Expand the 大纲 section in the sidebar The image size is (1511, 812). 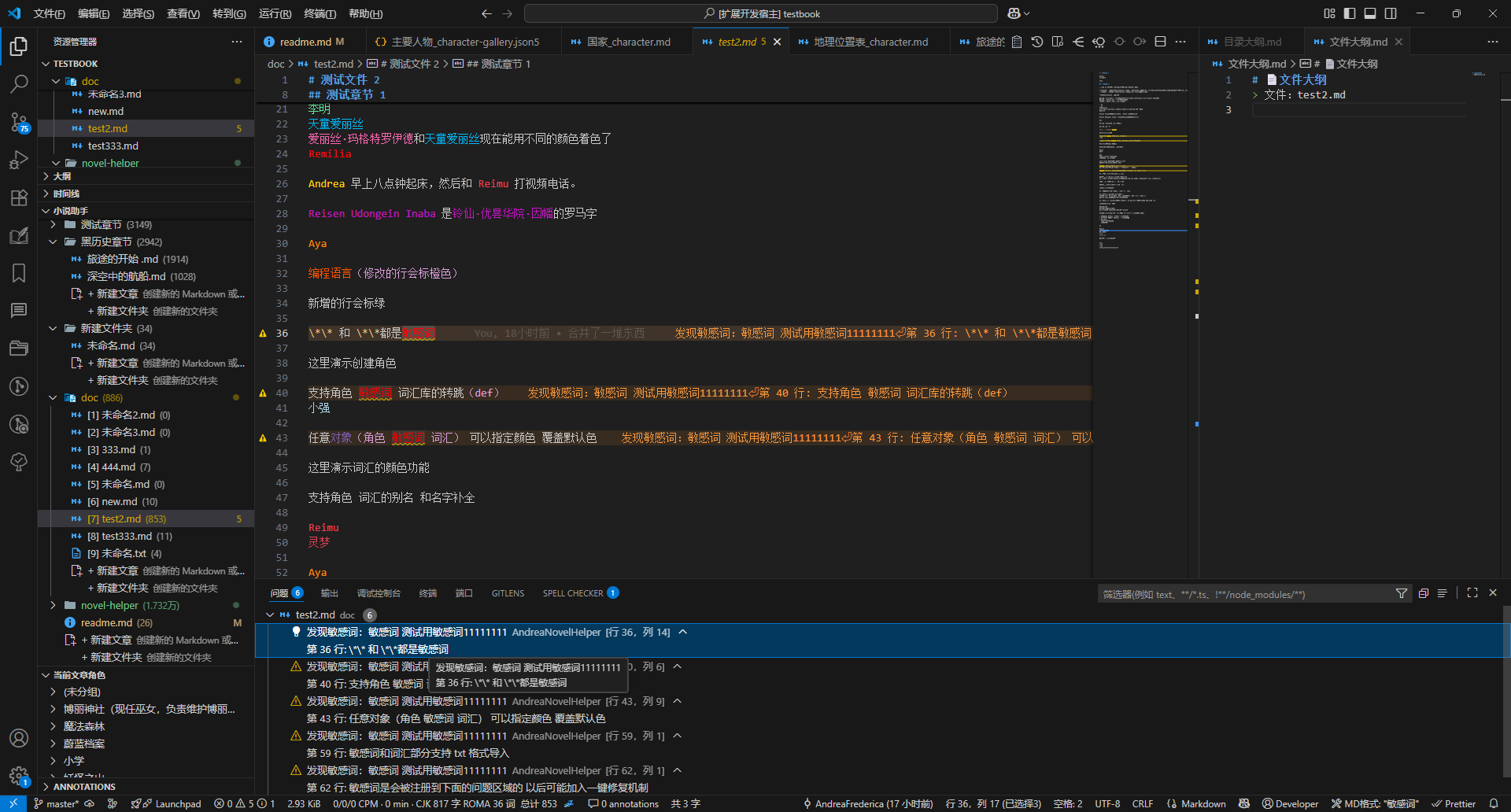[62, 176]
